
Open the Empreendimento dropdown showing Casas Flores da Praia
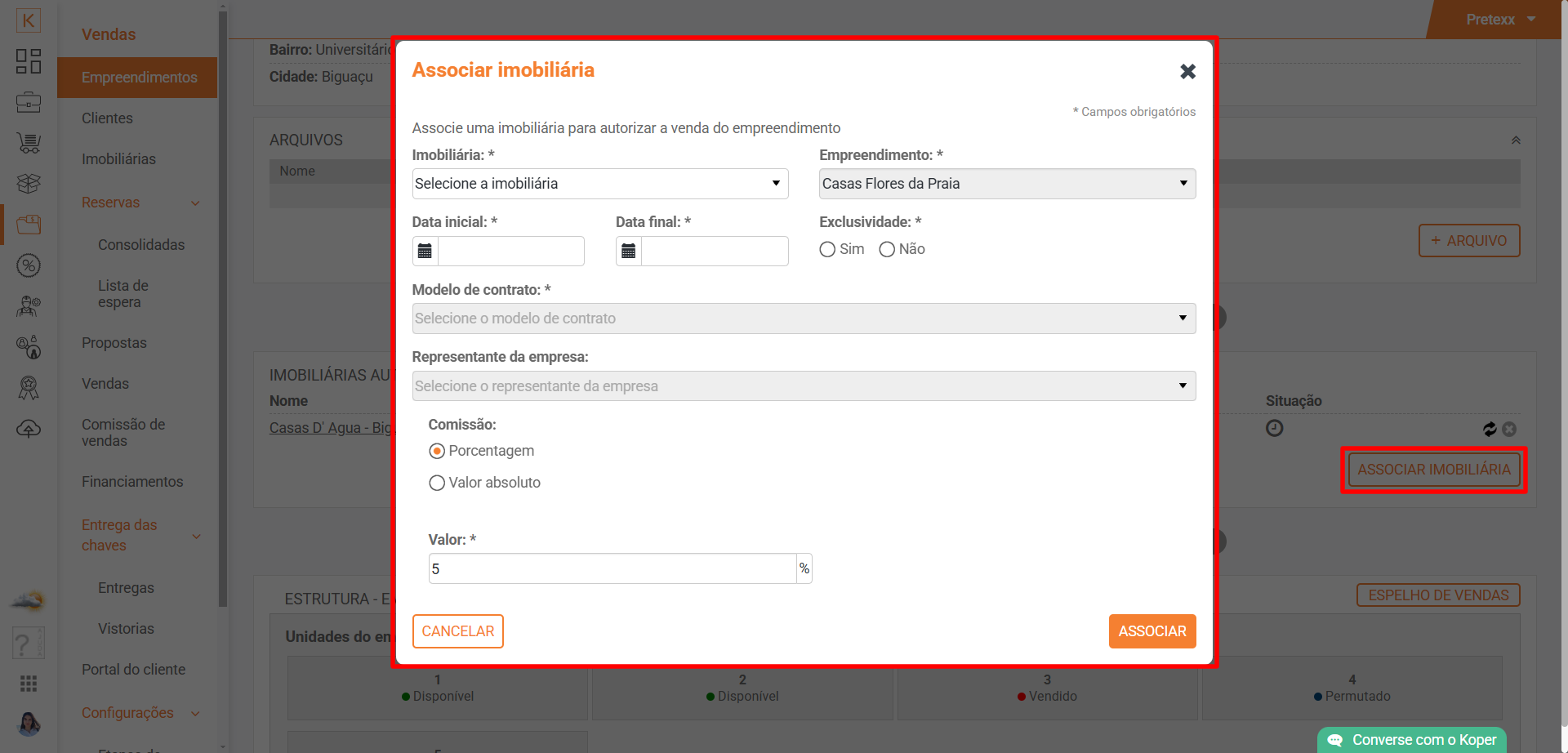pos(1006,184)
